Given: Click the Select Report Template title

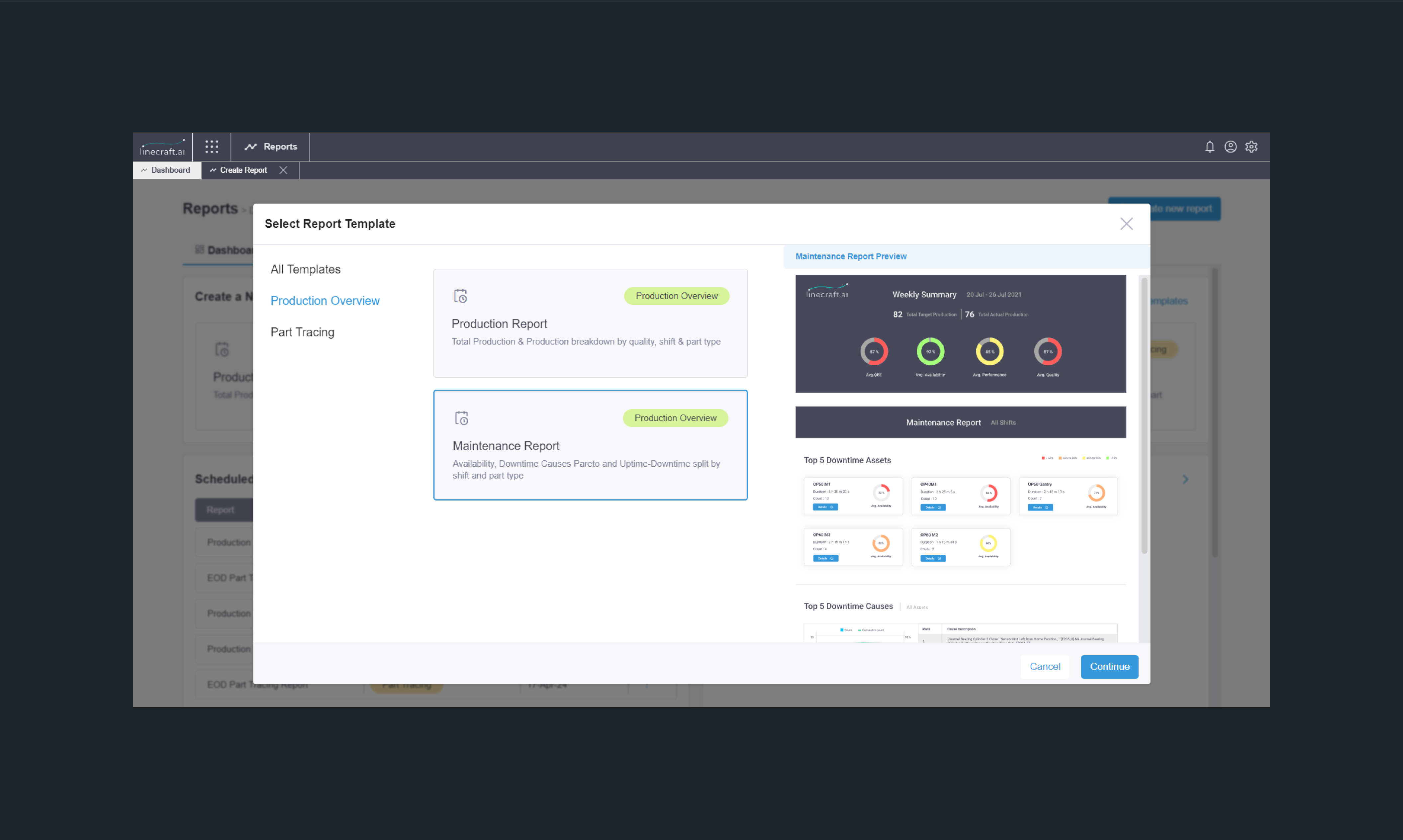Looking at the screenshot, I should click(x=330, y=224).
